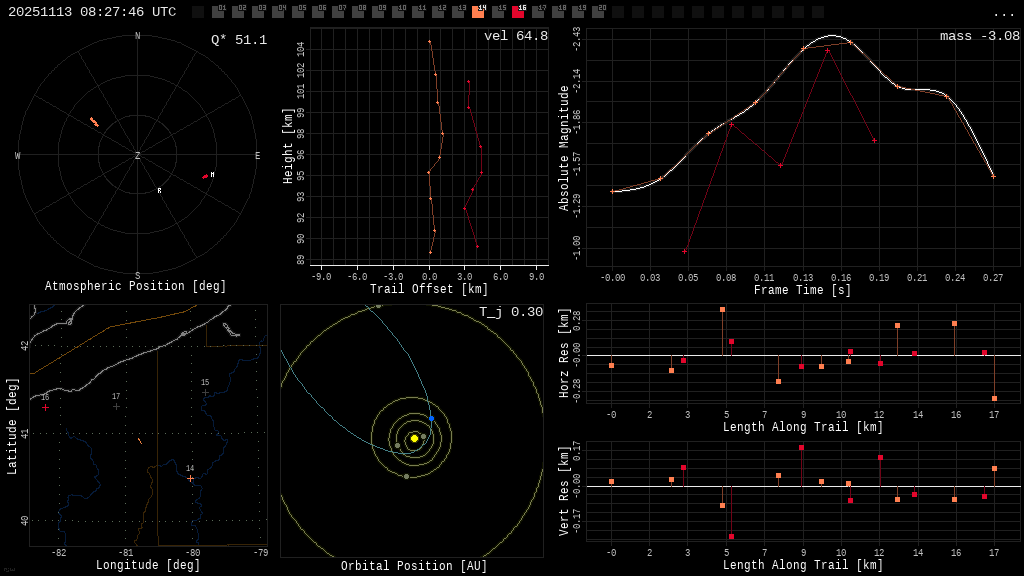Image resolution: width=1024 pixels, height=576 pixels.
Task: Click the N compass label on sky plot
Action: point(137,36)
